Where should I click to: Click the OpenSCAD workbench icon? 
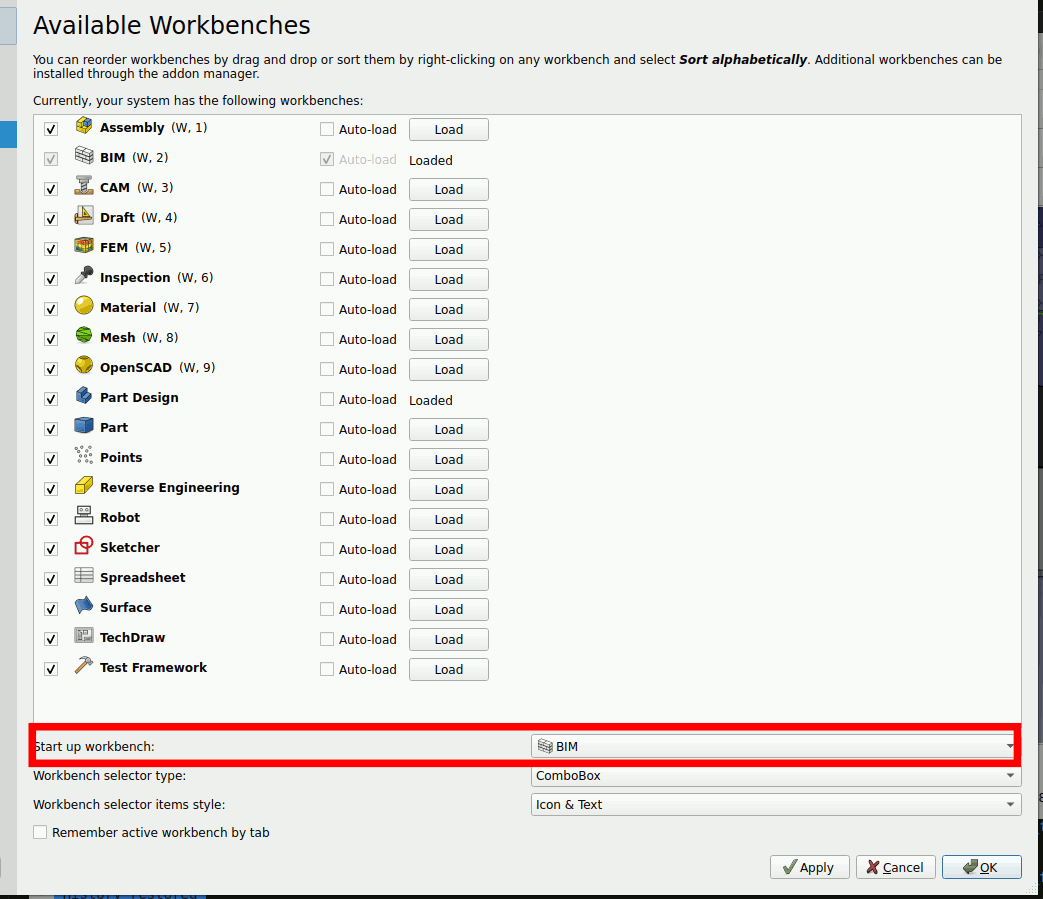[x=84, y=368]
